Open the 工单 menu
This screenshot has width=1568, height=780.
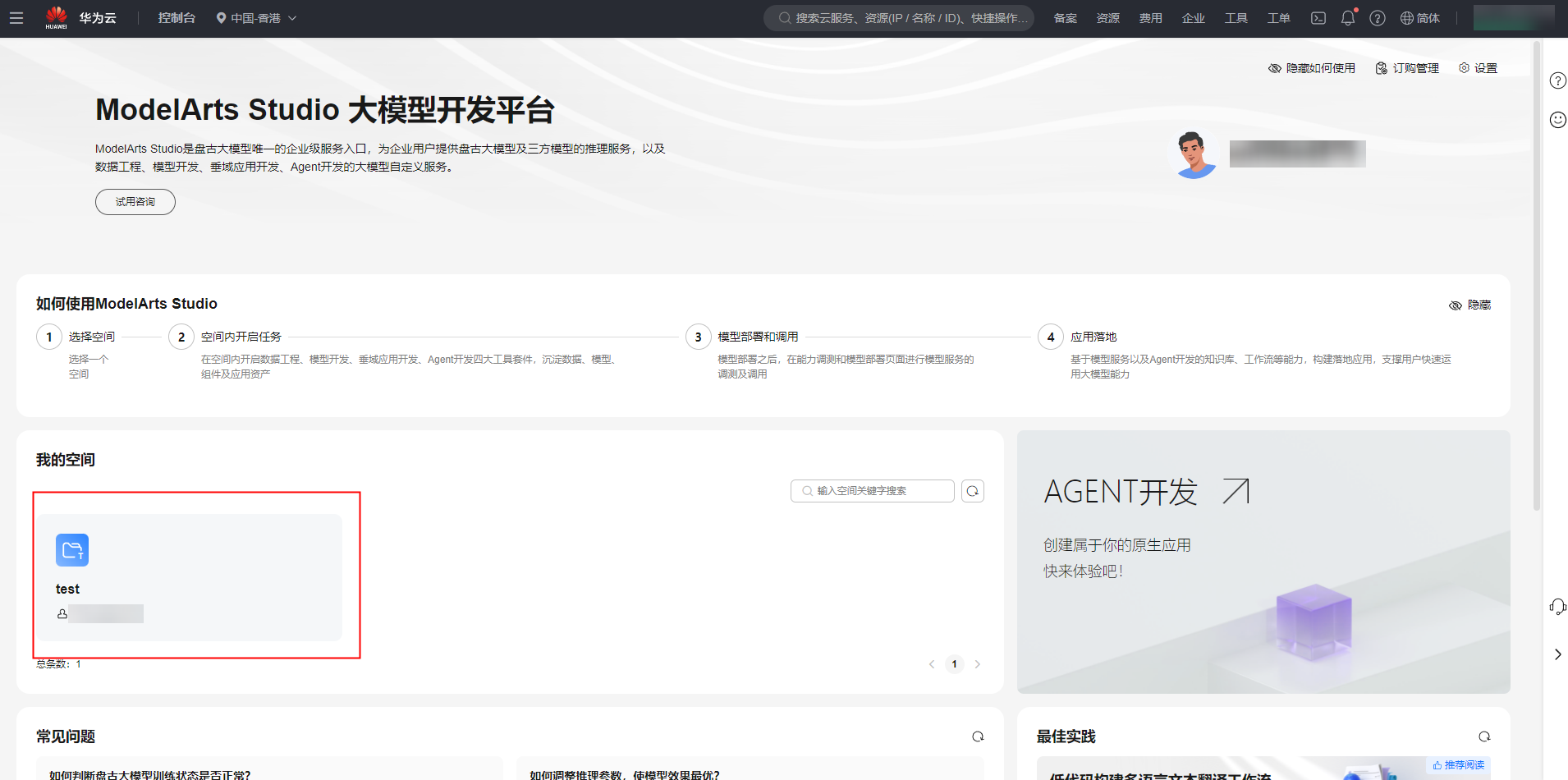coord(1279,18)
